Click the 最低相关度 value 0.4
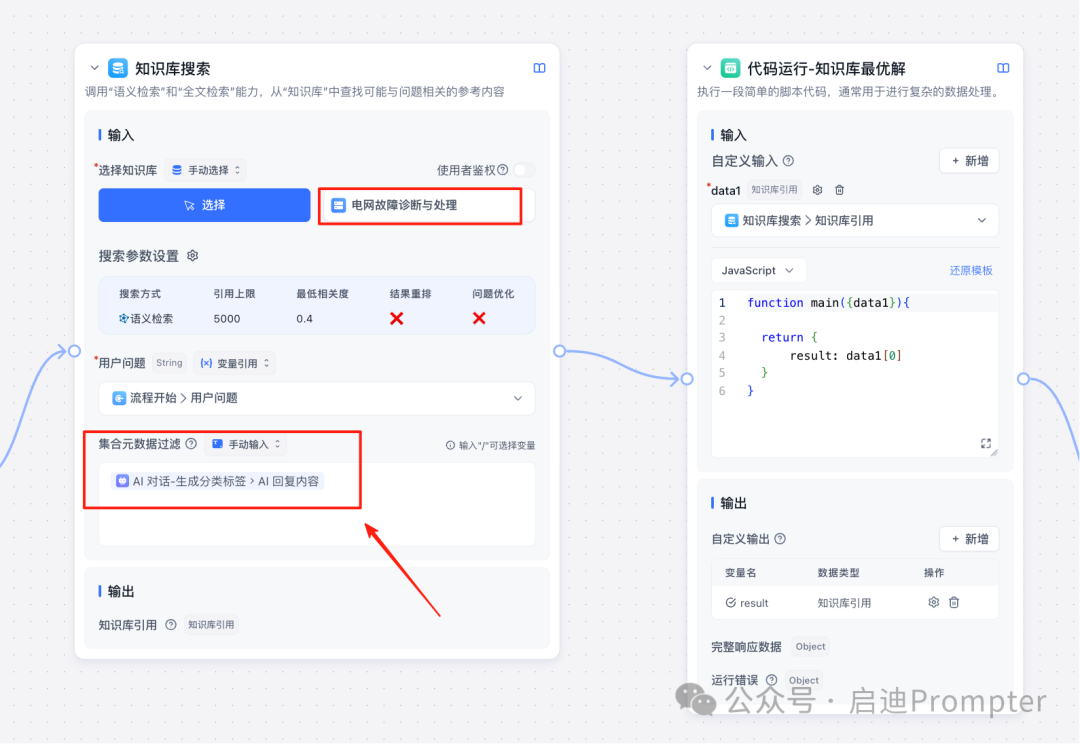 point(304,318)
